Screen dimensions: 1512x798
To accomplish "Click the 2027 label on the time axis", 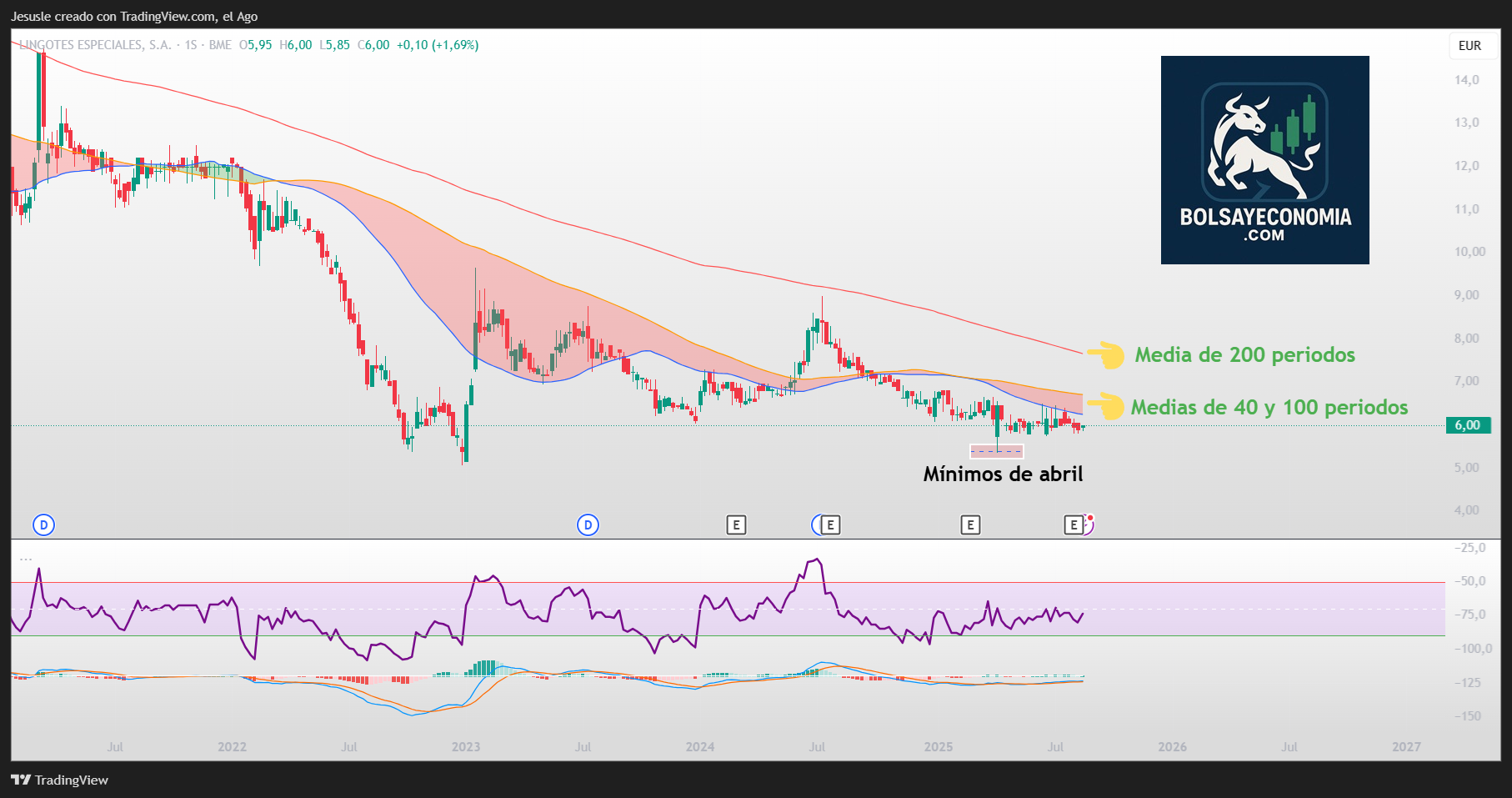I will tap(1407, 747).
